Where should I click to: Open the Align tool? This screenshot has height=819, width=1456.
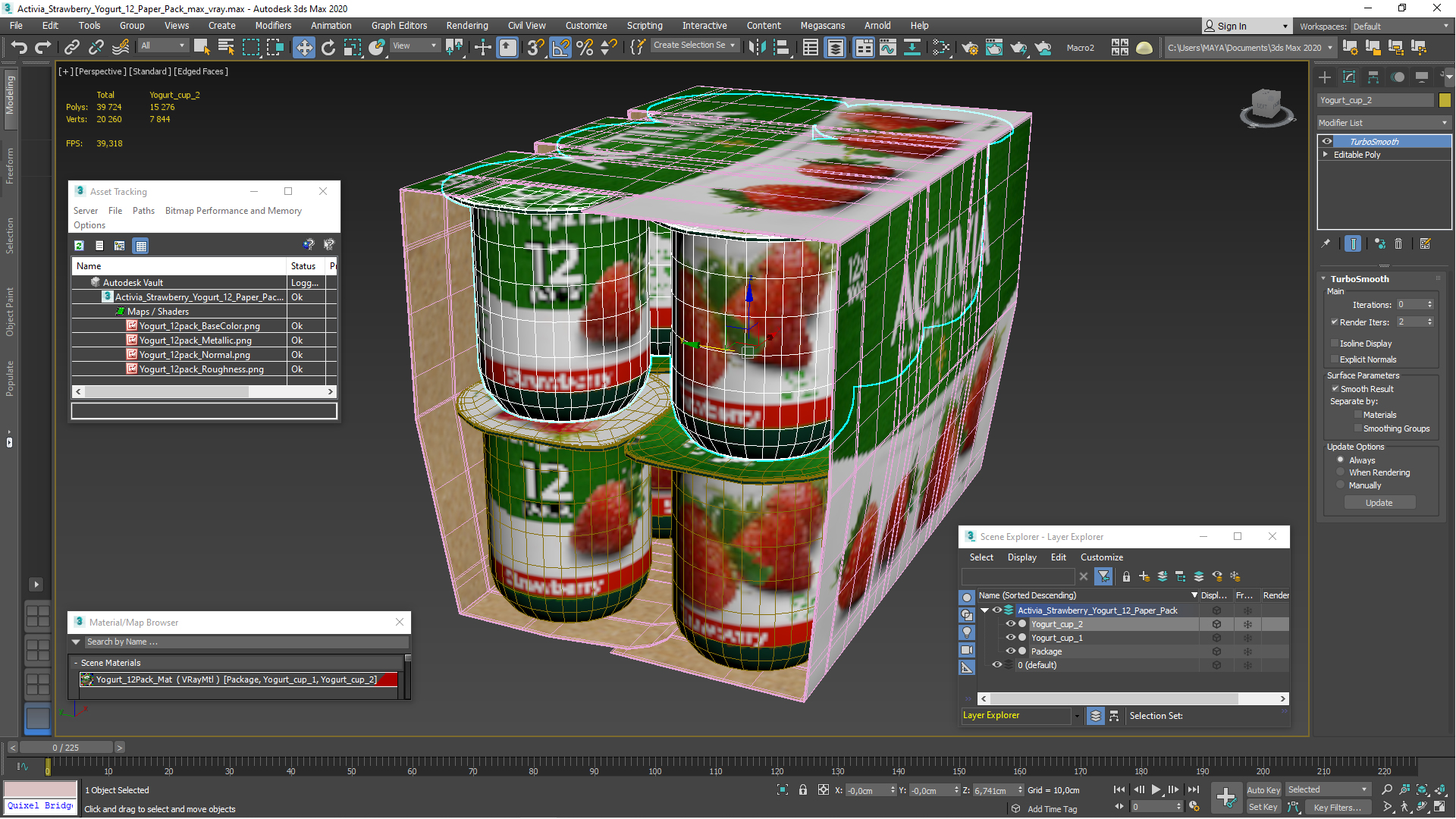(x=781, y=47)
